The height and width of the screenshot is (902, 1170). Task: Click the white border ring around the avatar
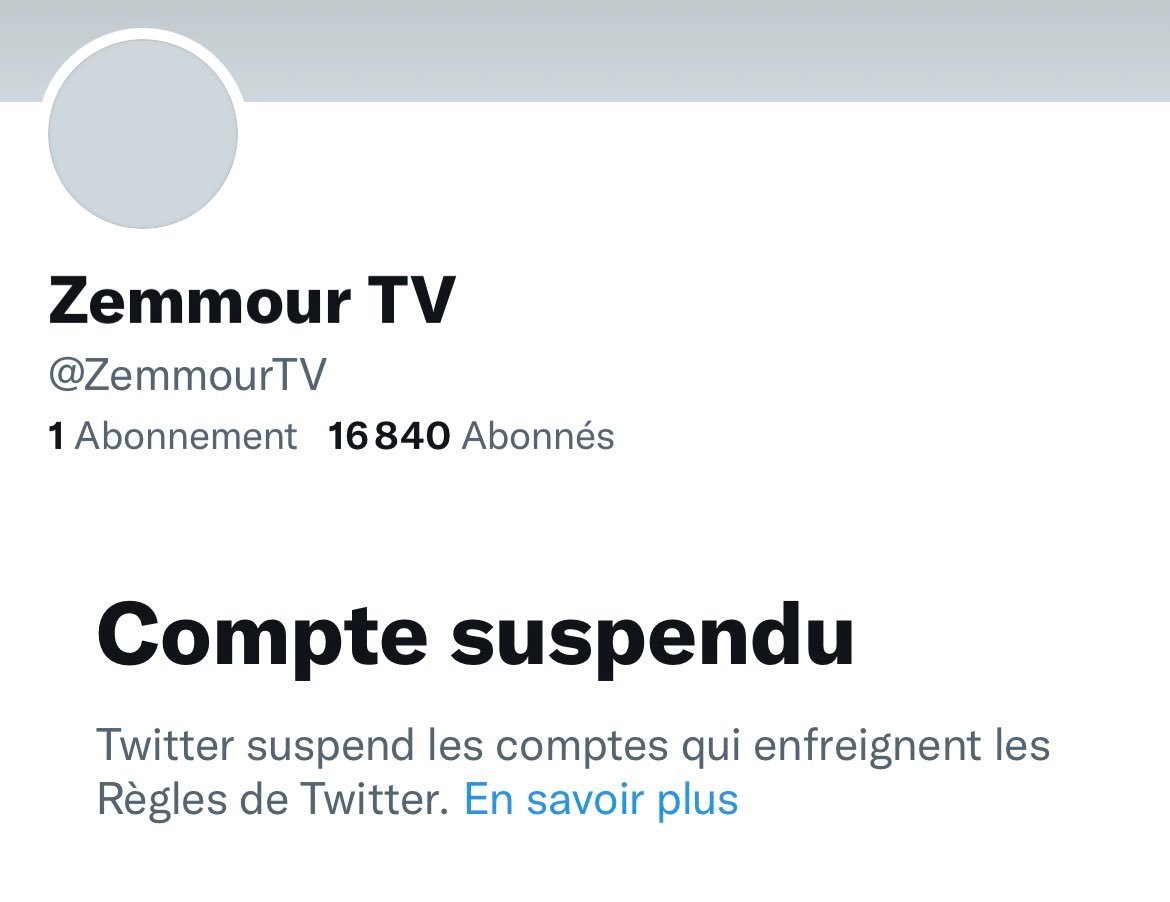(x=143, y=33)
